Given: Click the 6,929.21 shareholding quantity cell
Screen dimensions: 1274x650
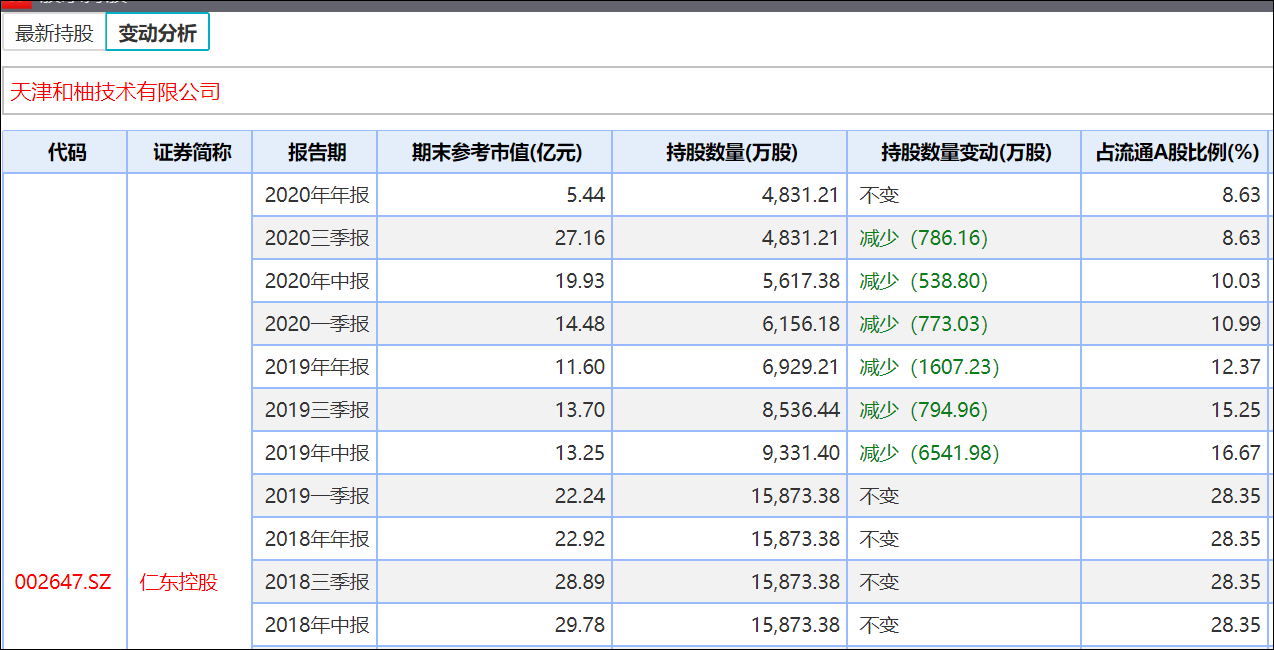Looking at the screenshot, I should point(801,367).
